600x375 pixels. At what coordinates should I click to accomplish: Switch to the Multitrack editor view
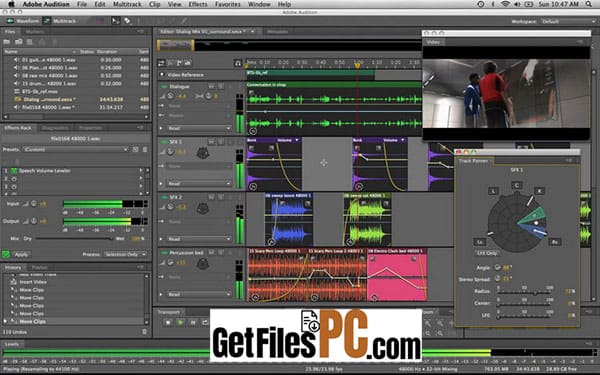coord(59,21)
